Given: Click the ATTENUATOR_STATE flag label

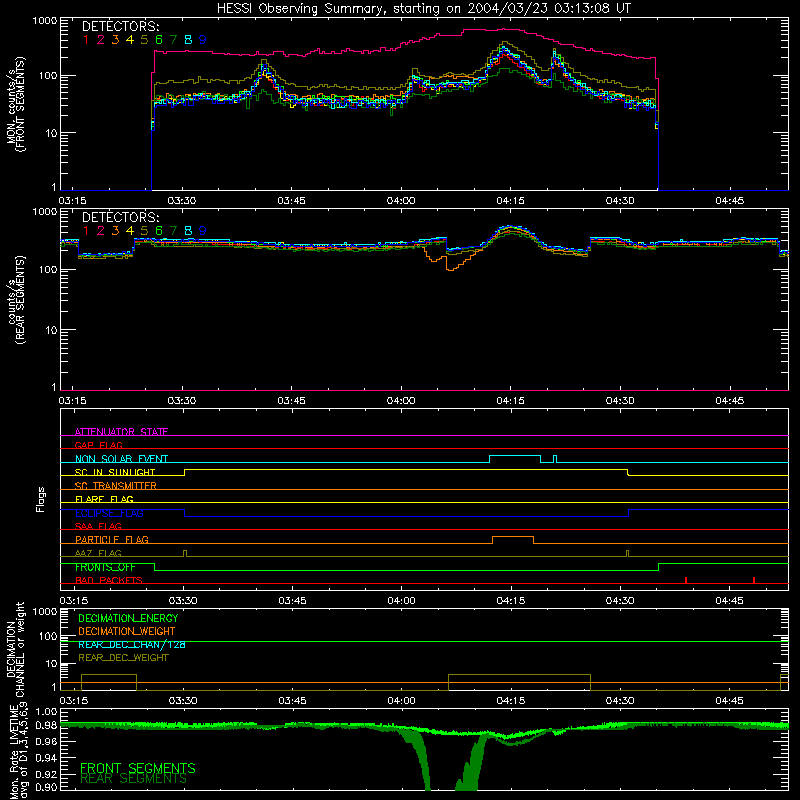Looking at the screenshot, I should click(121, 432).
